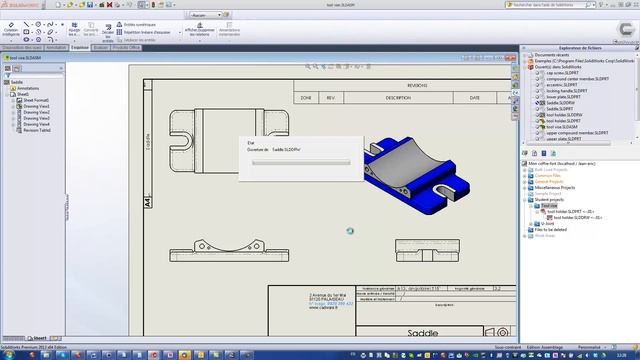The height and width of the screenshot is (360, 640).
Task: Open the '-Aucun-' combo box
Action: pos(205,15)
